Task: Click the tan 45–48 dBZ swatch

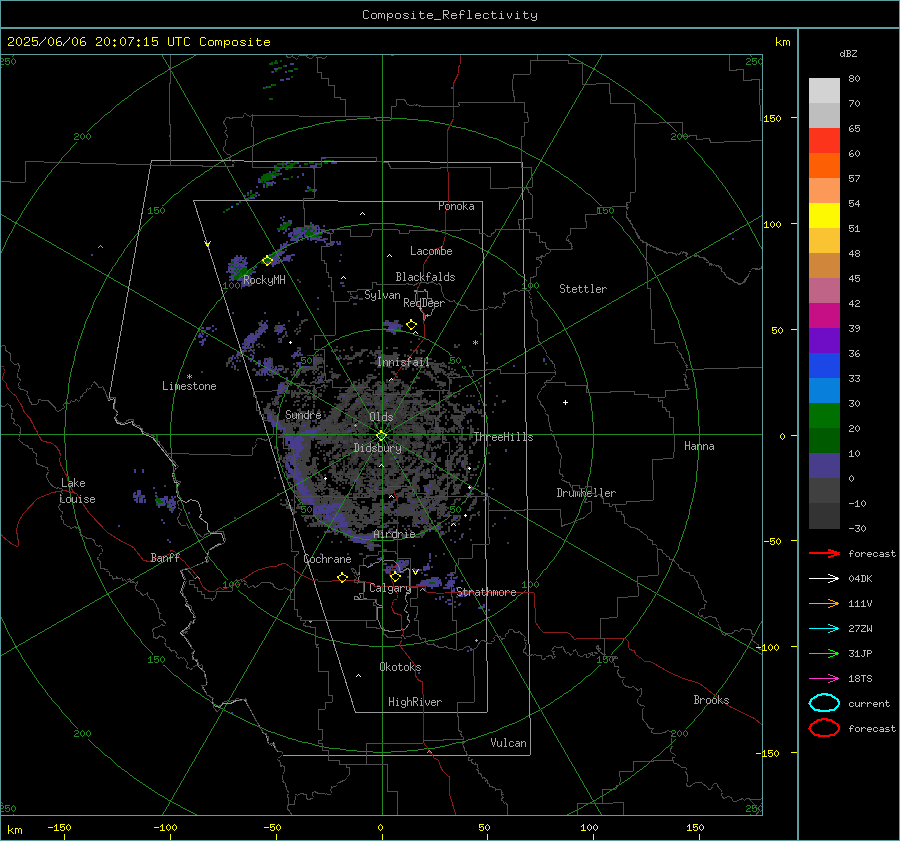Action: point(824,266)
